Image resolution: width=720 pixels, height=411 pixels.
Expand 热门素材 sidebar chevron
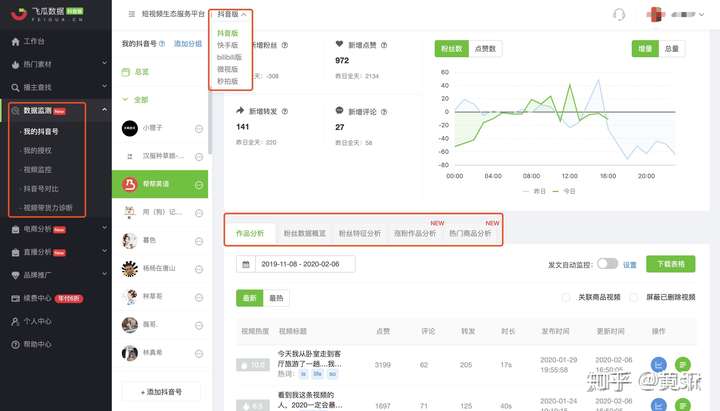tap(104, 63)
